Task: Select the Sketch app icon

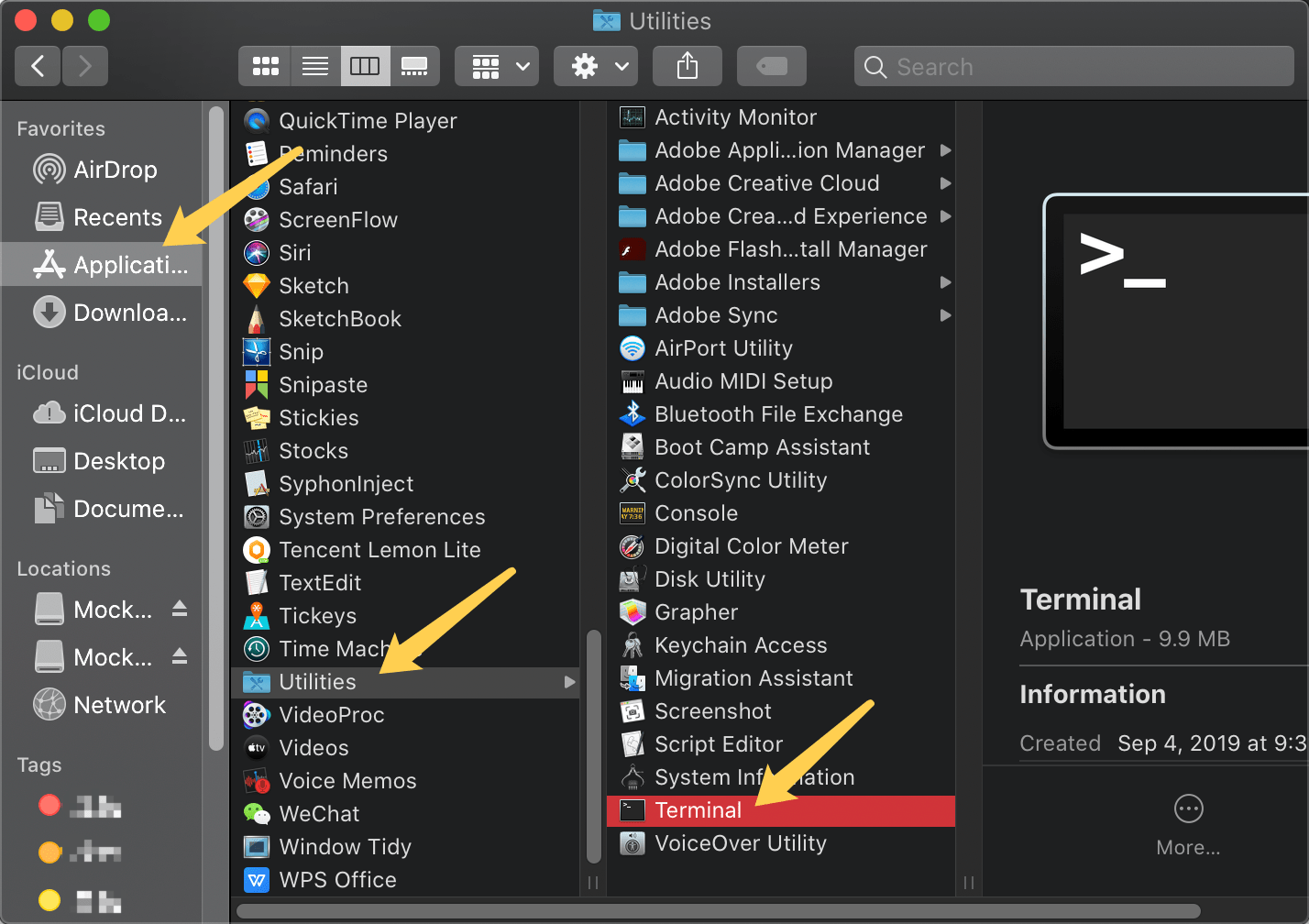Action: [x=257, y=286]
